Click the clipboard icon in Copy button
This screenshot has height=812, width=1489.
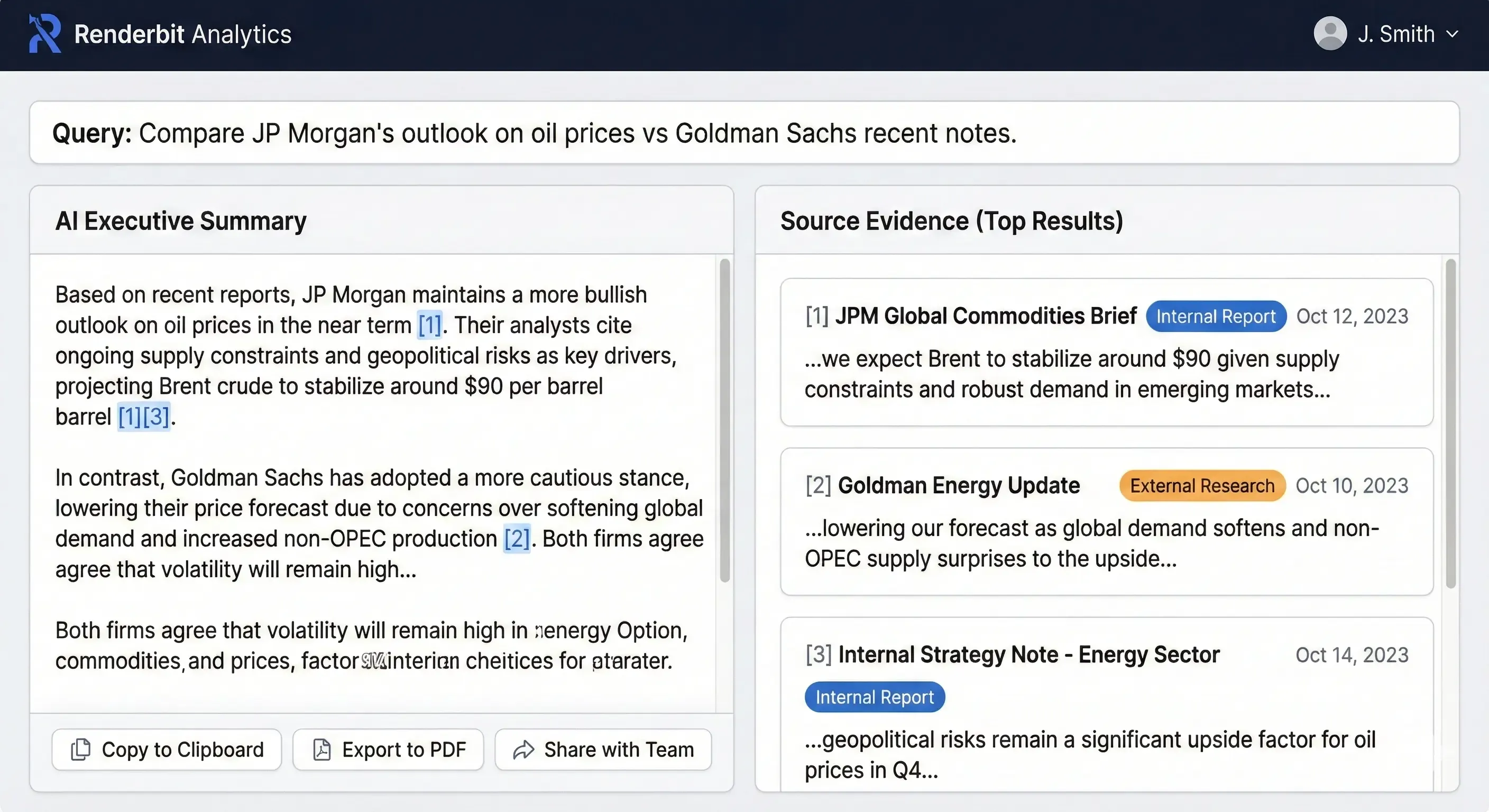pos(80,750)
